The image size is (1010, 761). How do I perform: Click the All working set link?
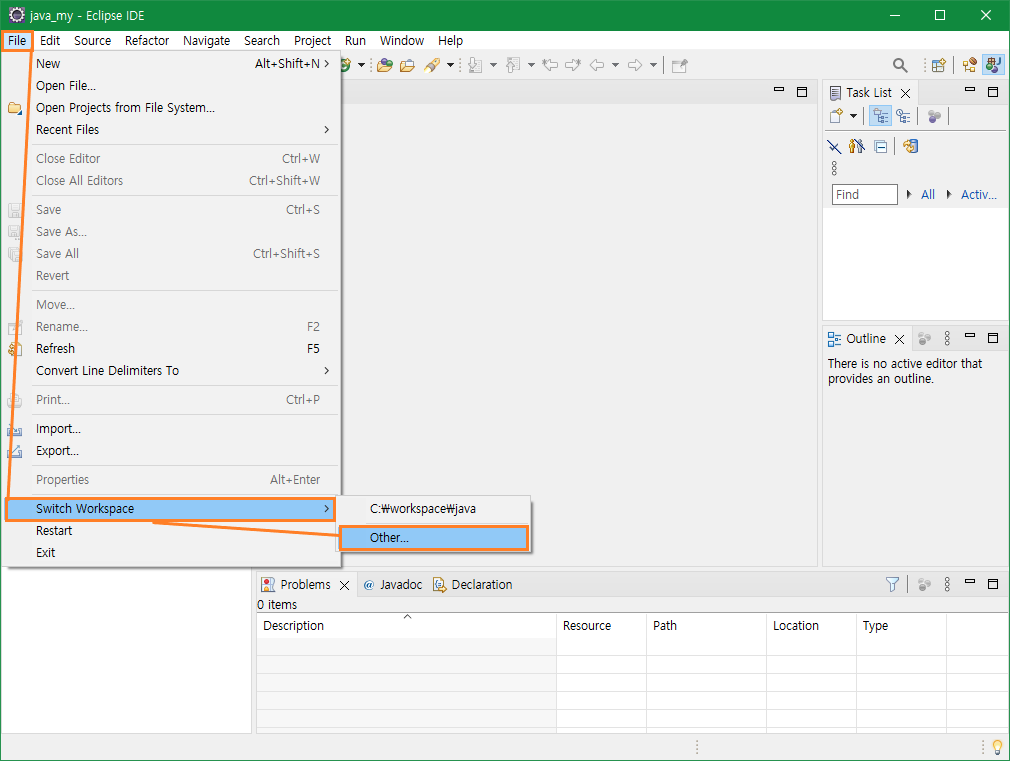point(928,194)
